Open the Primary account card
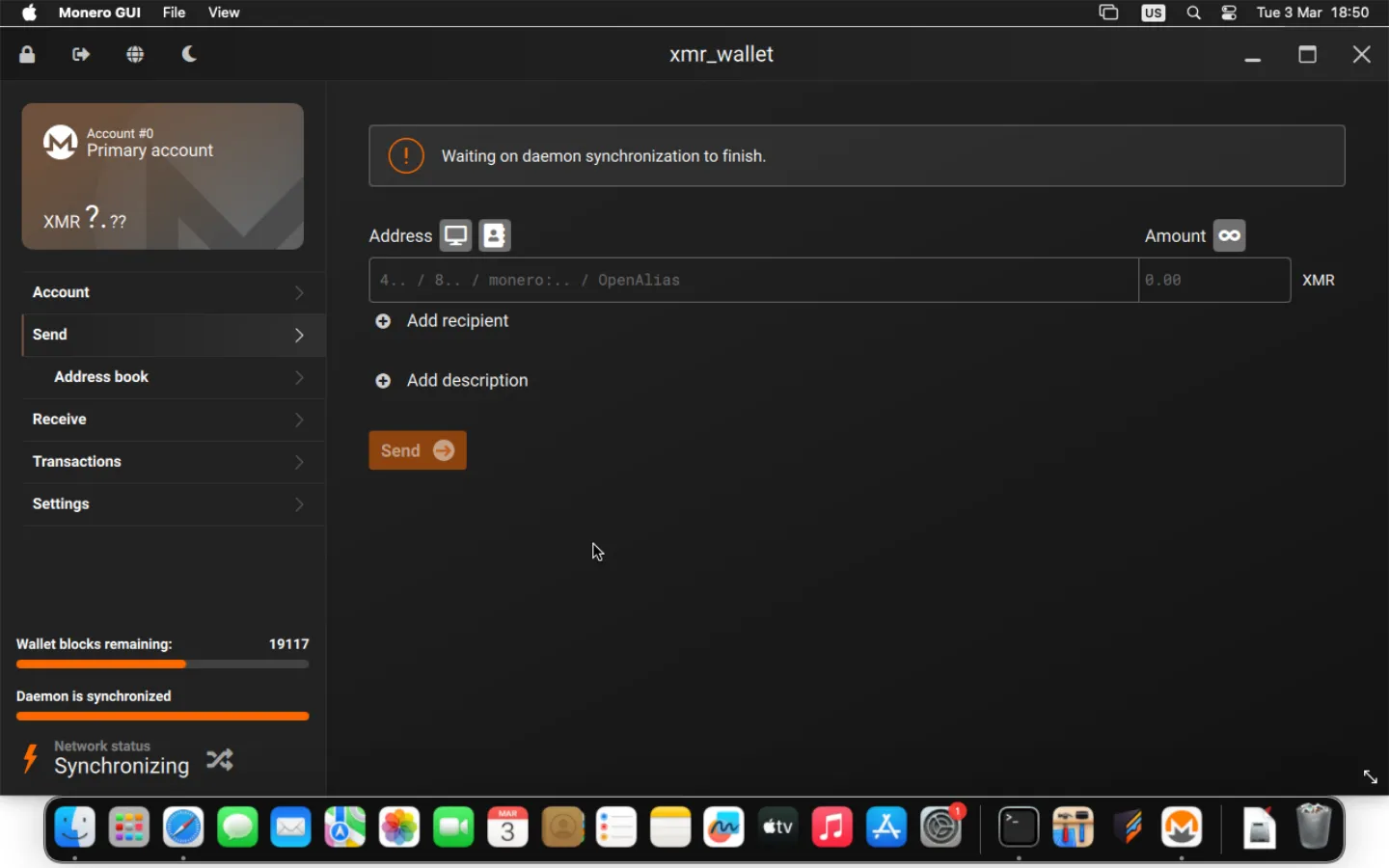This screenshot has width=1389, height=868. pos(163,176)
